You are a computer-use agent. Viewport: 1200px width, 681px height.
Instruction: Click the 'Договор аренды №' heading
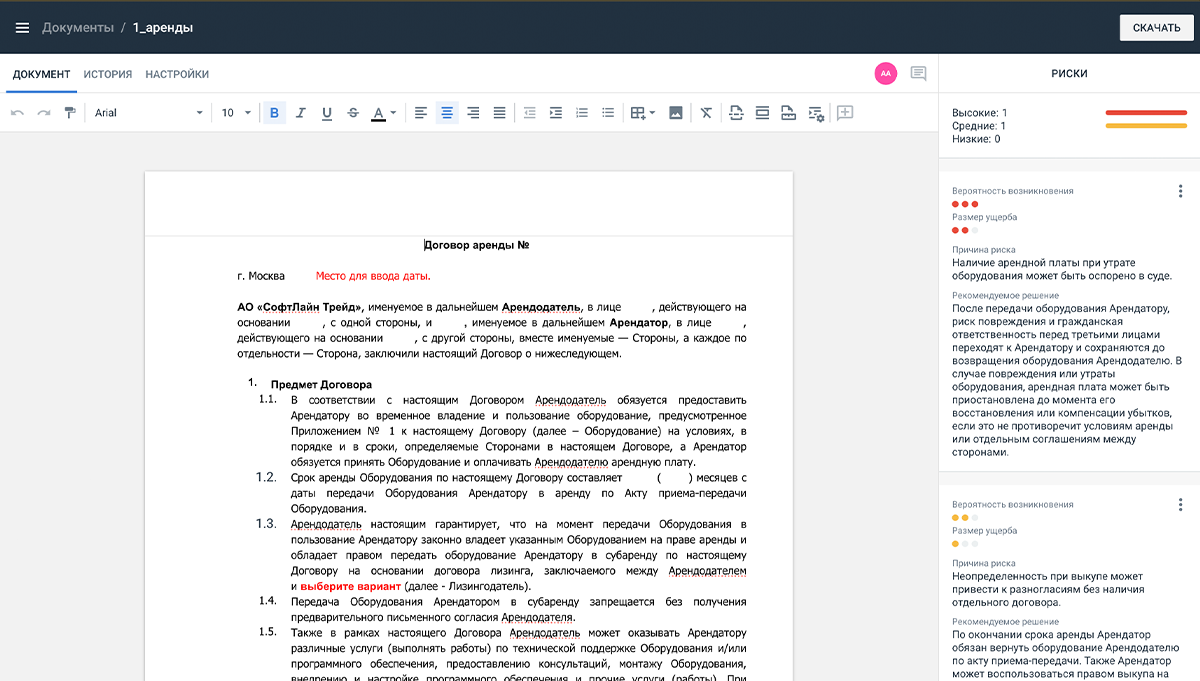click(476, 244)
